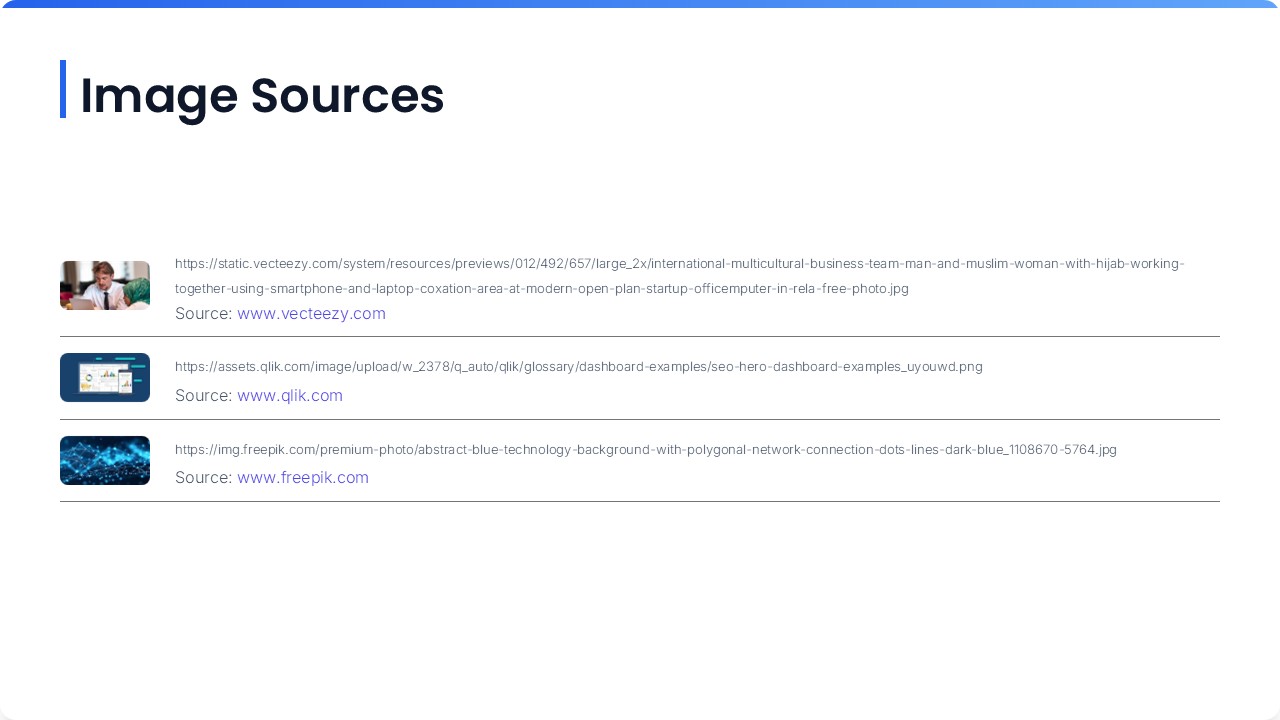Open the business team photo thumbnail
This screenshot has height=720, width=1280.
pyautogui.click(x=105, y=285)
